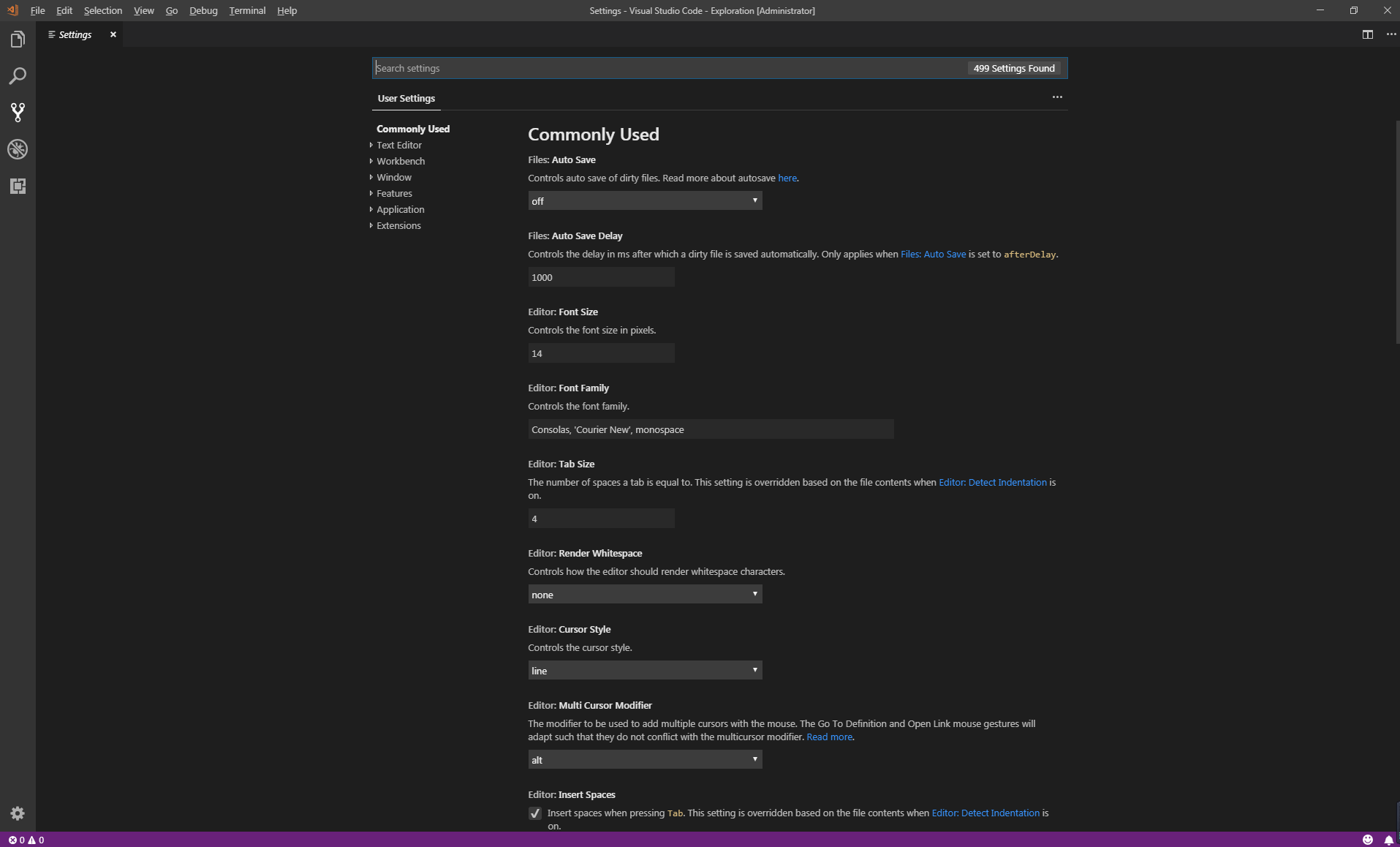Select the Cursor Style dropdown showing line

click(644, 670)
